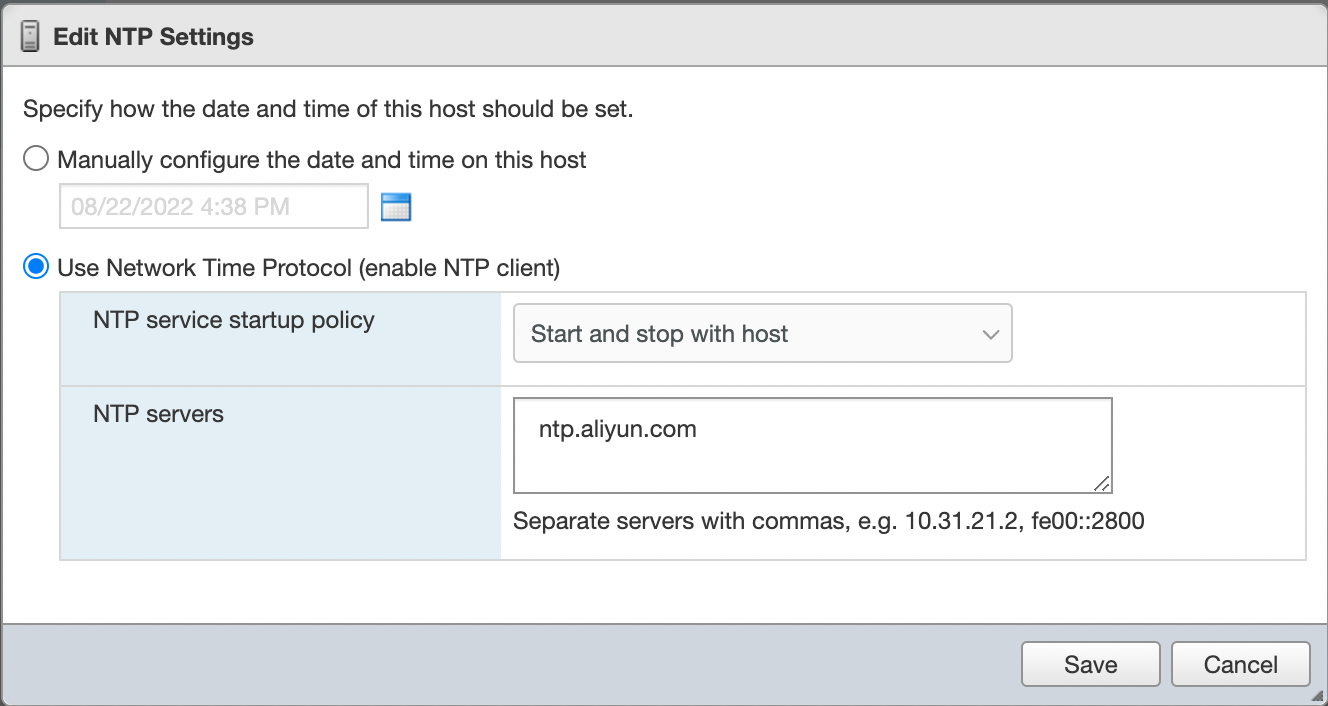The width and height of the screenshot is (1328, 706).
Task: Click the date and time input field
Action: [214, 207]
